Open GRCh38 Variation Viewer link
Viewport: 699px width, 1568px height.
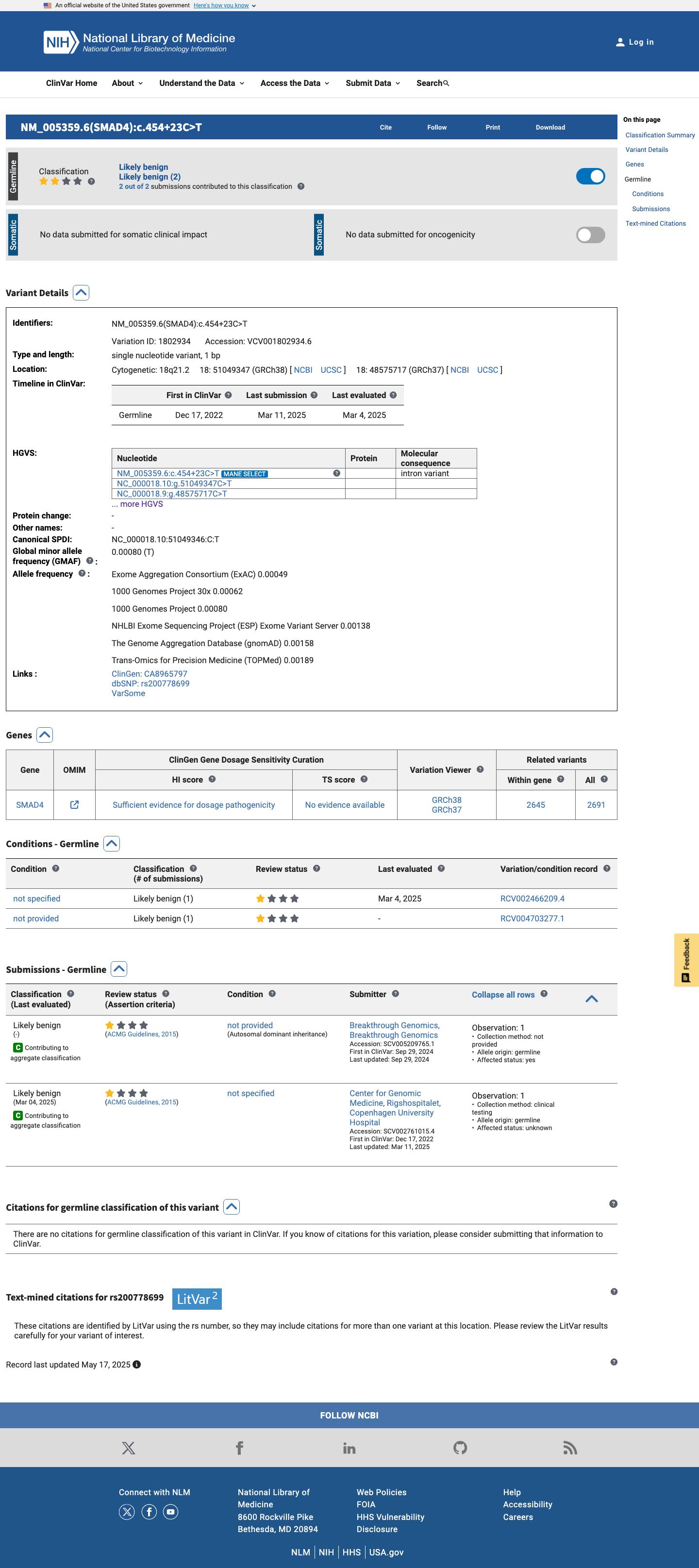click(x=446, y=800)
